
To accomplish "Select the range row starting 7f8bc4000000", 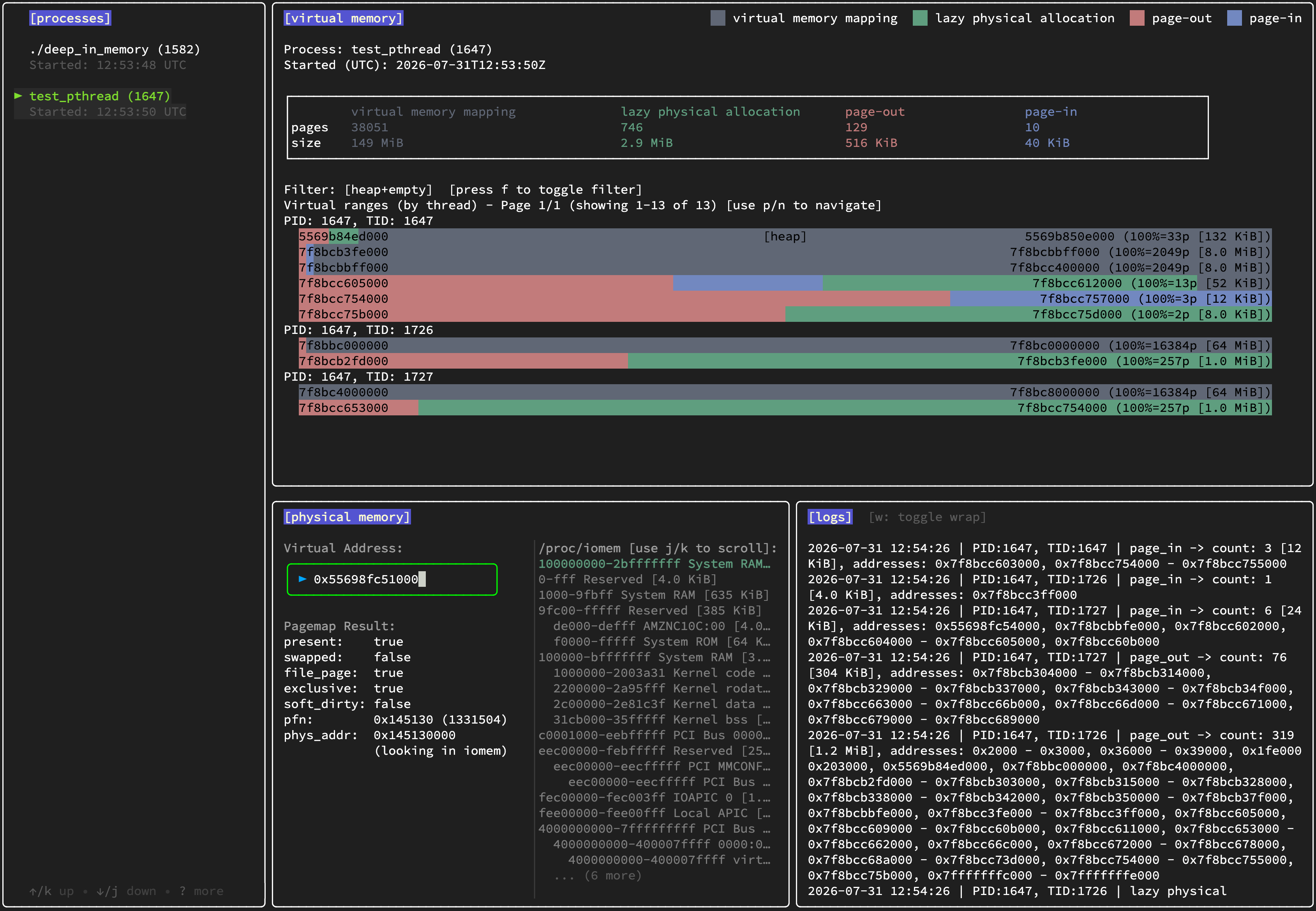I will pyautogui.click(x=785, y=392).
